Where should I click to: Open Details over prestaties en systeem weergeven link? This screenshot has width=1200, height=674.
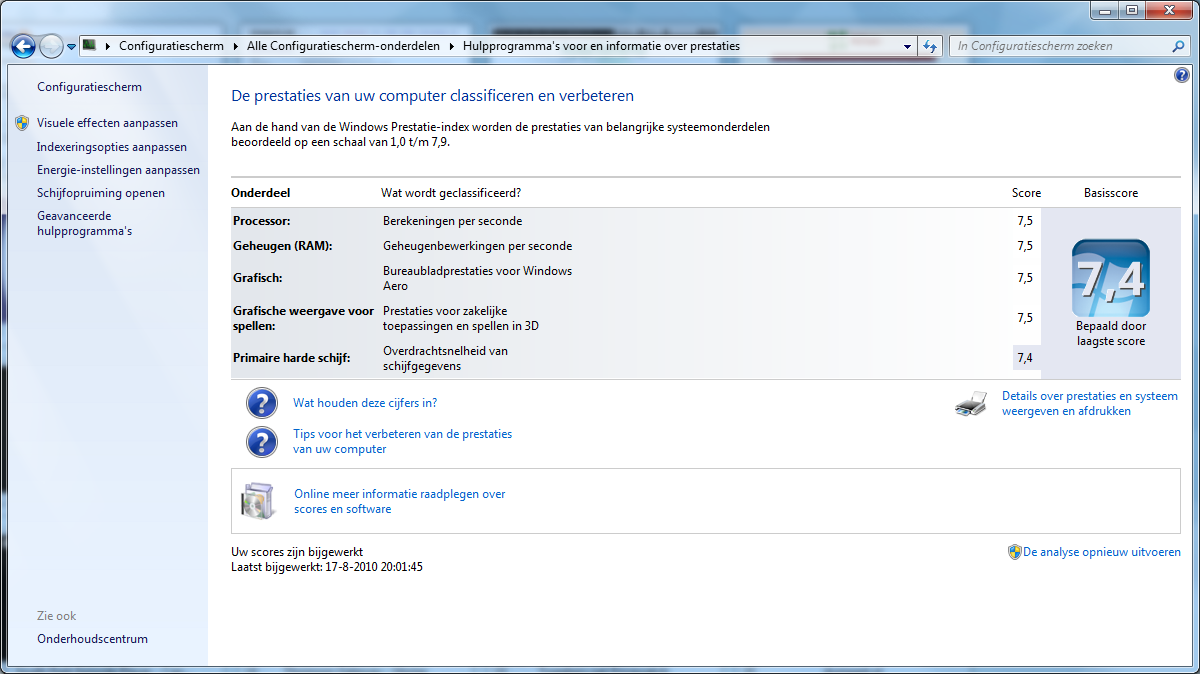click(x=1090, y=404)
